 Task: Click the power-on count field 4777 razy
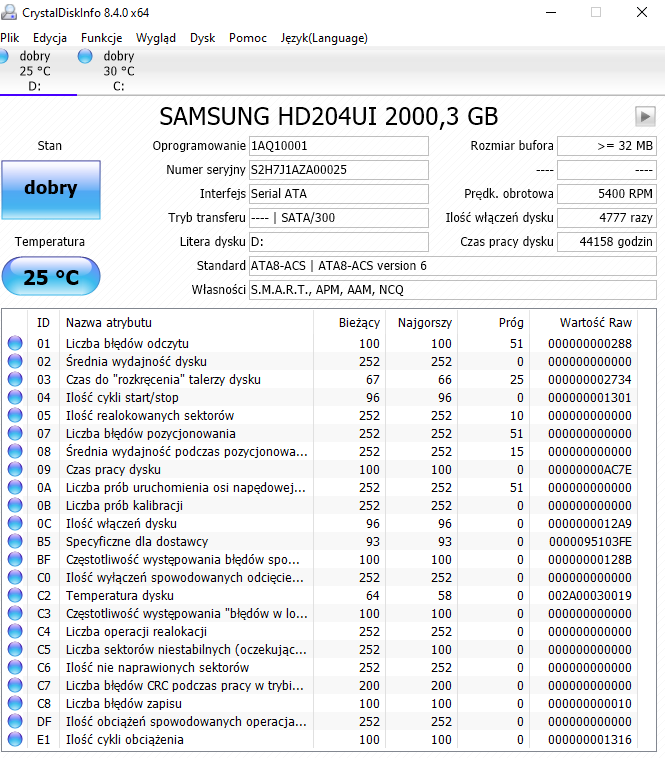(x=607, y=218)
